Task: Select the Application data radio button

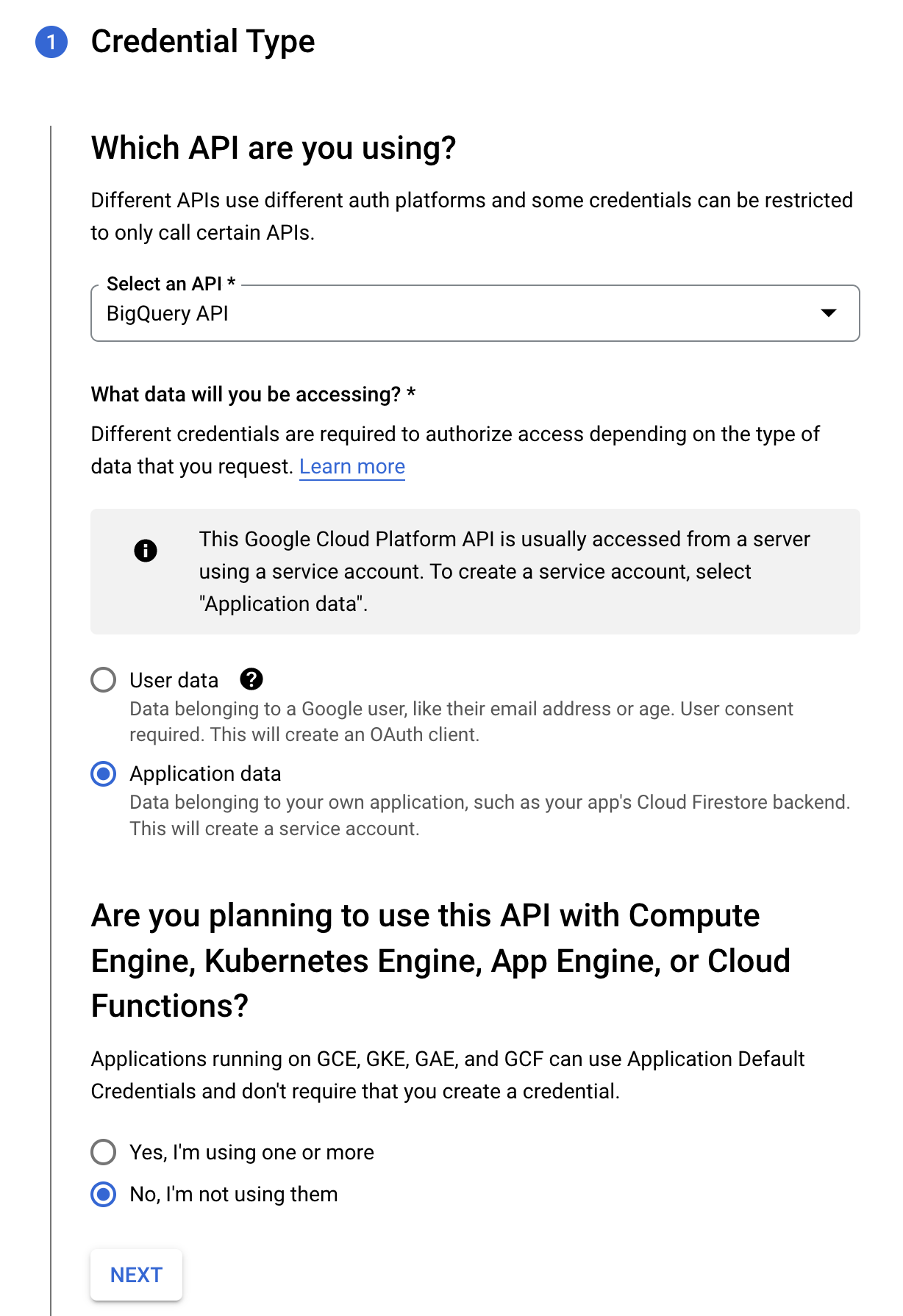Action: click(104, 773)
